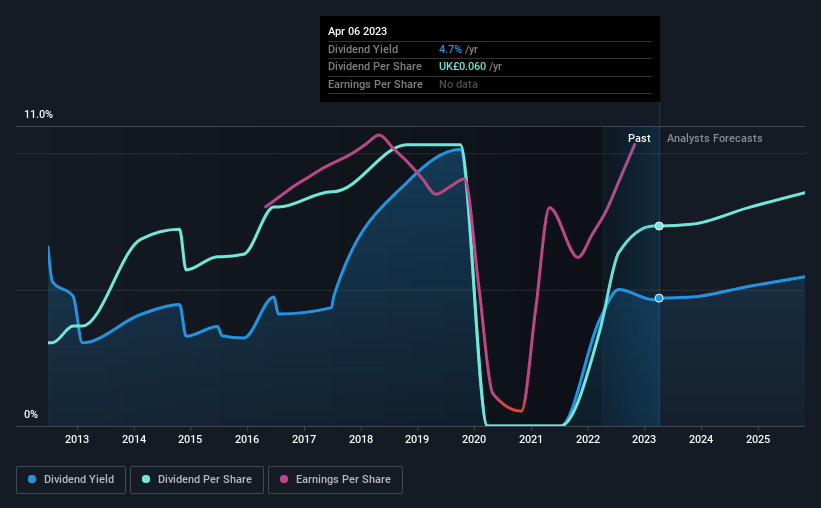Click the 11.0% y-axis label
Viewport: 821px width, 508px height.
click(x=39, y=115)
